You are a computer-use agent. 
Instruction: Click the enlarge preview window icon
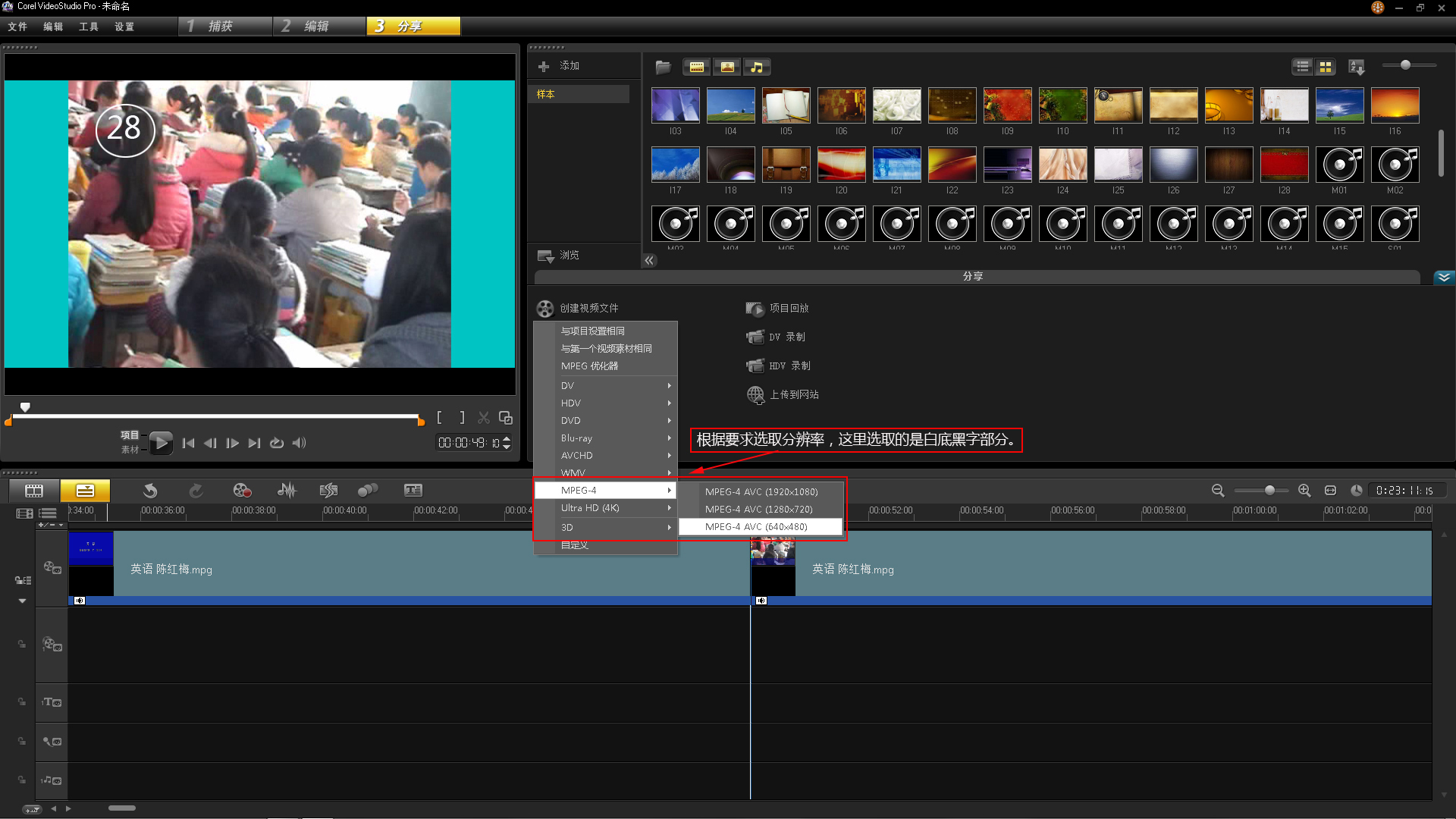pyautogui.click(x=506, y=418)
